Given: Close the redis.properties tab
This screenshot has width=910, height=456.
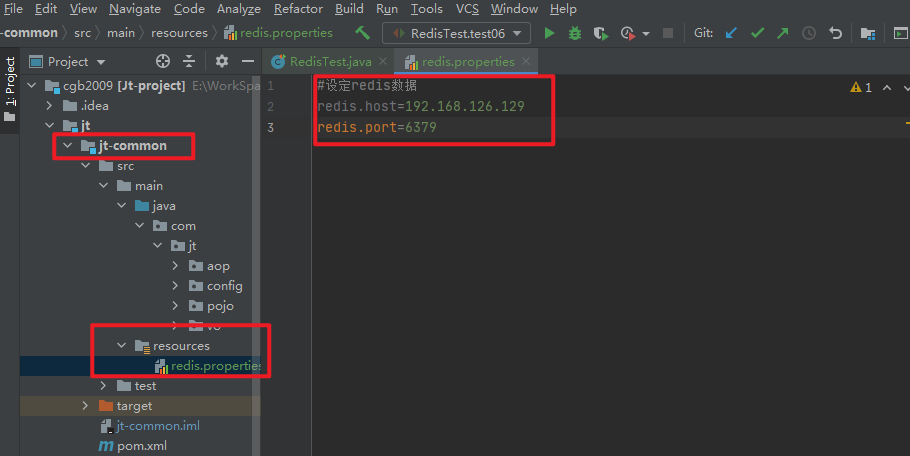Looking at the screenshot, I should tap(525, 61).
